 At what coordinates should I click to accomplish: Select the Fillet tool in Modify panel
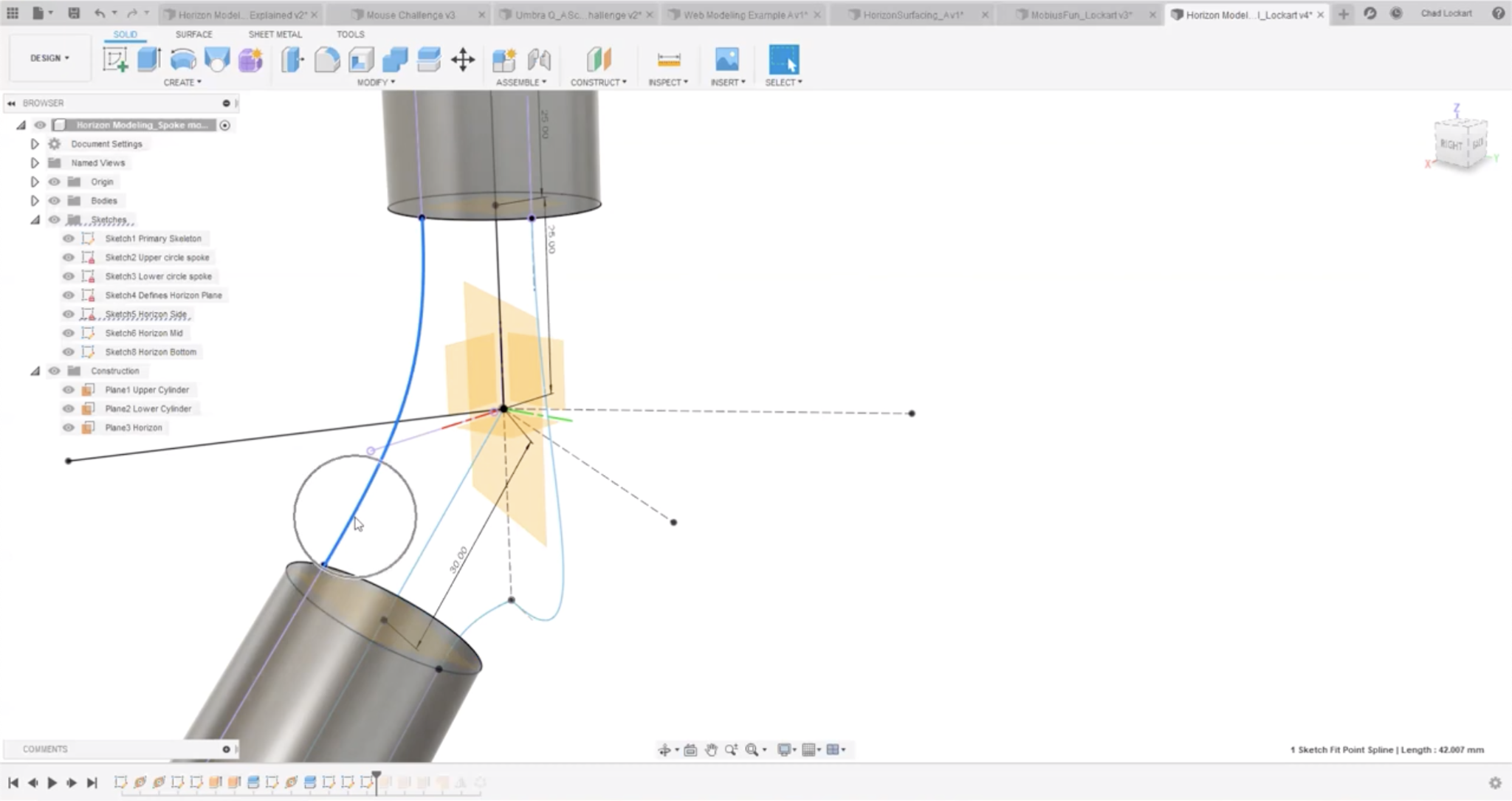click(x=327, y=59)
